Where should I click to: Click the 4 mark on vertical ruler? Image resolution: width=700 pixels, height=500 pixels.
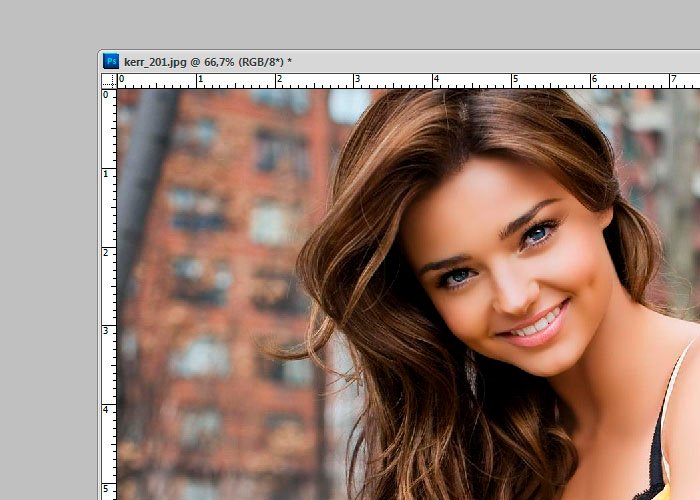pyautogui.click(x=106, y=409)
